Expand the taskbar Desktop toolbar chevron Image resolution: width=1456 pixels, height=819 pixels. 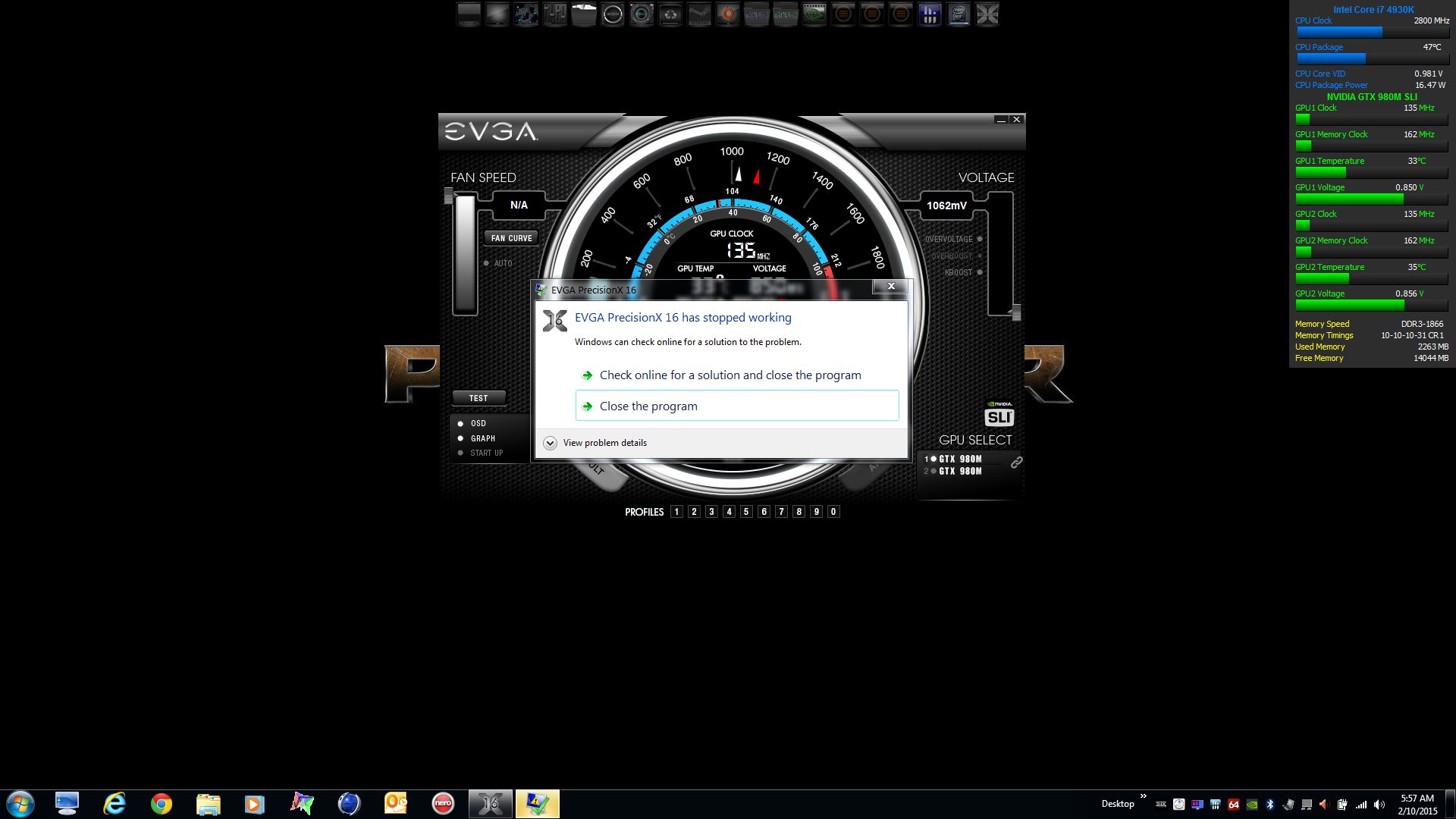1143,796
